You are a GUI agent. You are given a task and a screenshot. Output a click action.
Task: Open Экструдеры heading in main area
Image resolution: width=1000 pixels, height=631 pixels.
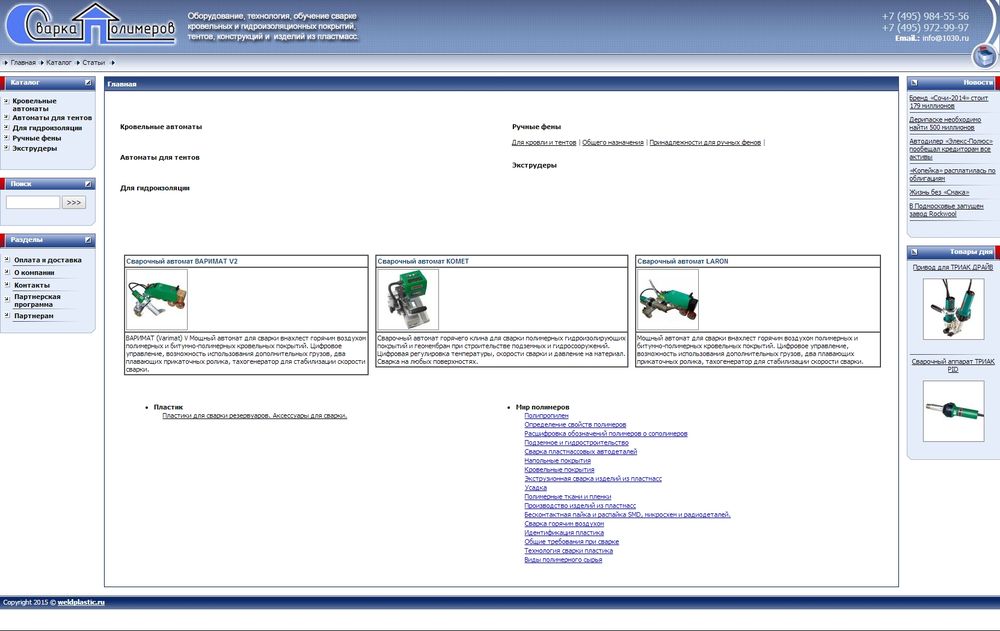534,165
